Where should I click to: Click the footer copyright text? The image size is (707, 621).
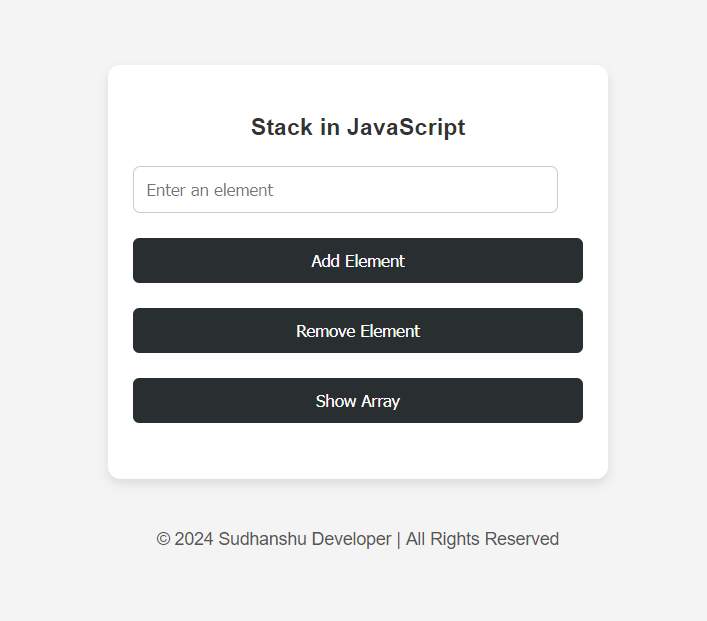click(358, 539)
